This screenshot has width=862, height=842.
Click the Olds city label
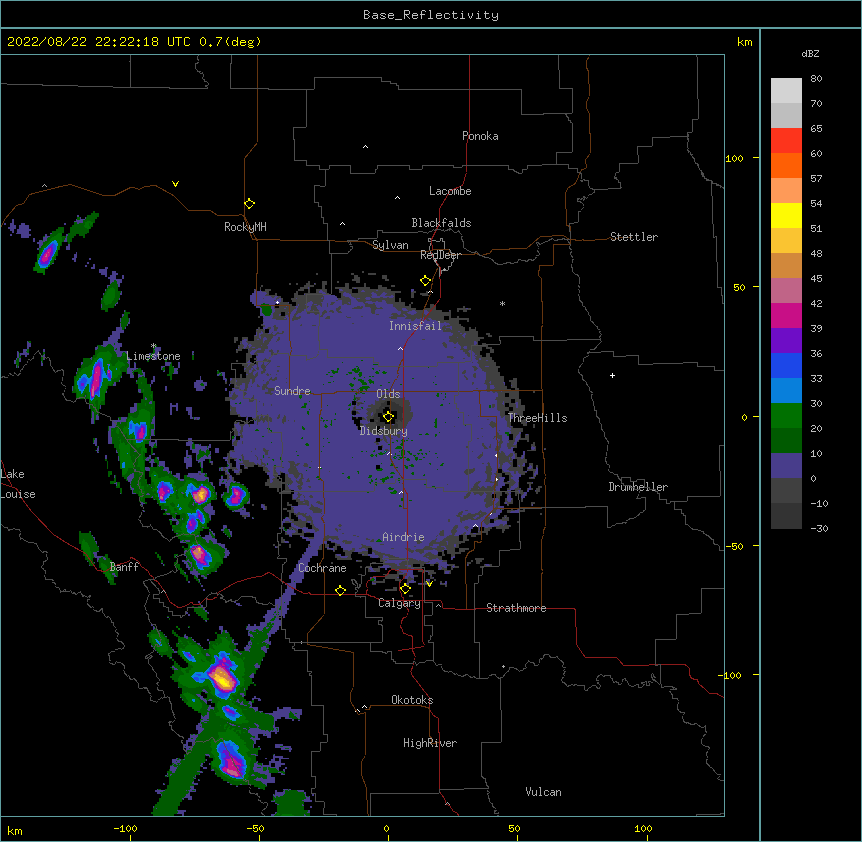388,394
